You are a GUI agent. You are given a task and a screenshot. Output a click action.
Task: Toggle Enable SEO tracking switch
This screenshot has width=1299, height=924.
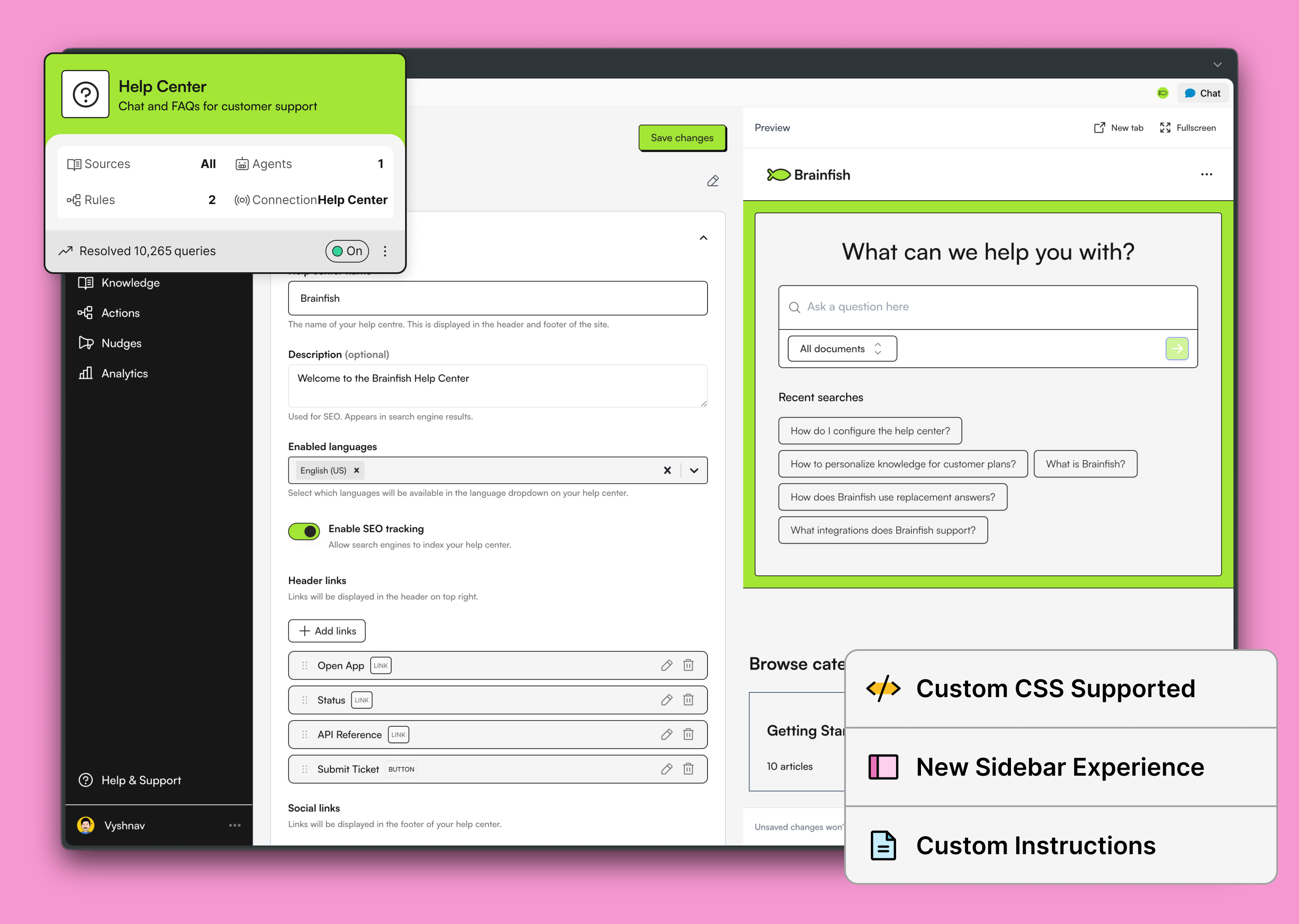[x=304, y=531]
